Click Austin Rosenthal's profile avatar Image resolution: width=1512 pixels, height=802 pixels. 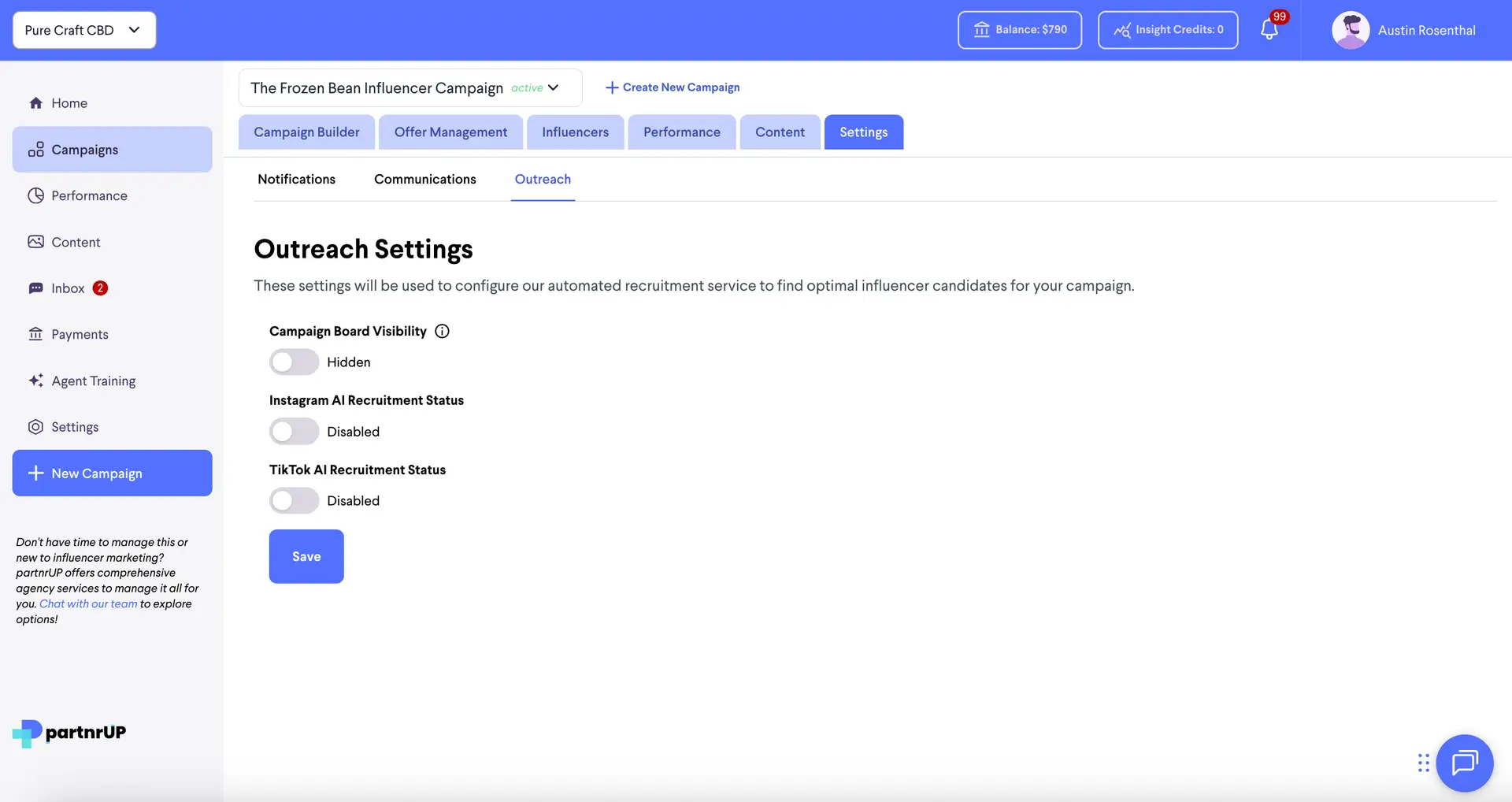coord(1350,30)
